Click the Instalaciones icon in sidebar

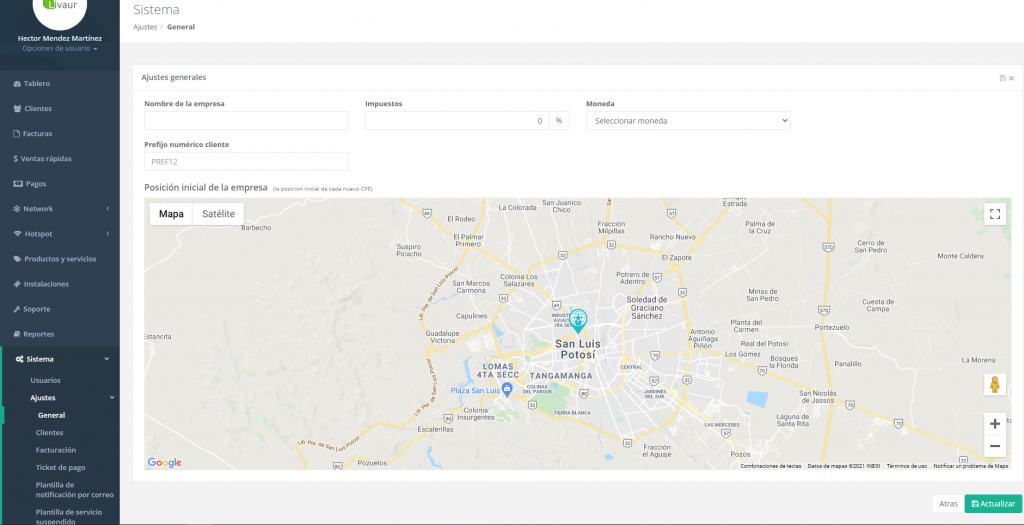[x=17, y=284]
